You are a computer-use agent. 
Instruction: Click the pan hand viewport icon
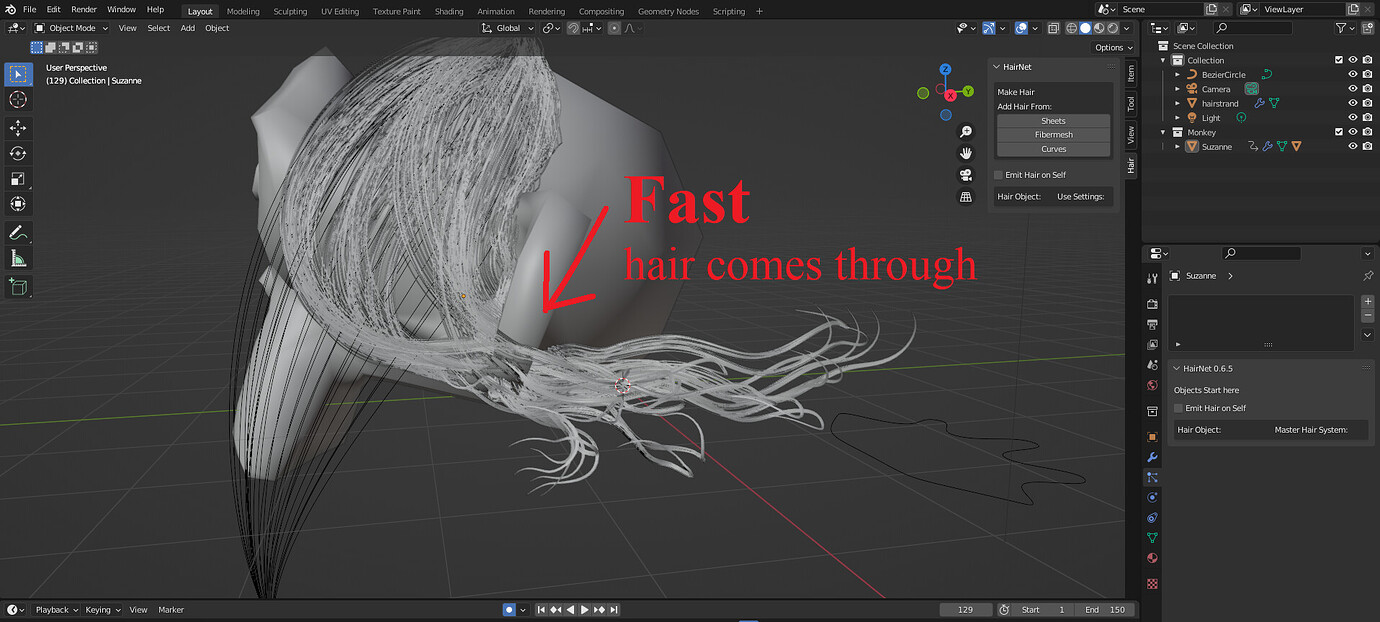pyautogui.click(x=966, y=153)
